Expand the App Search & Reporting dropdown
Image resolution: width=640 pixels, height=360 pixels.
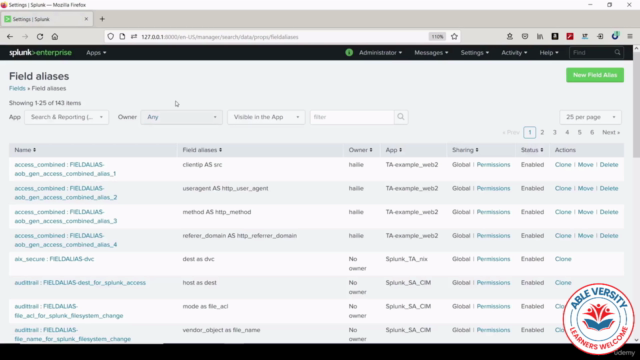tap(67, 117)
